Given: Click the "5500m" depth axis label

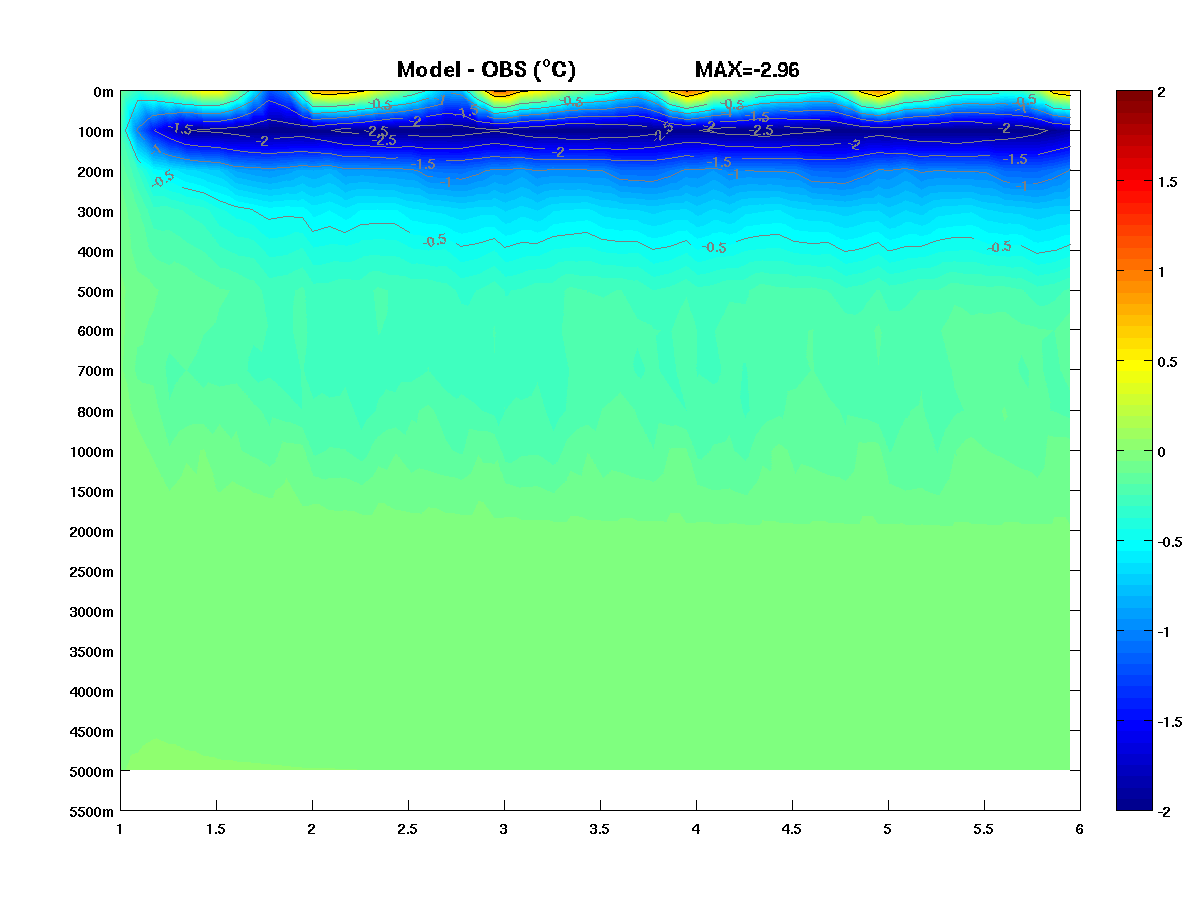Looking at the screenshot, I should pos(91,812).
